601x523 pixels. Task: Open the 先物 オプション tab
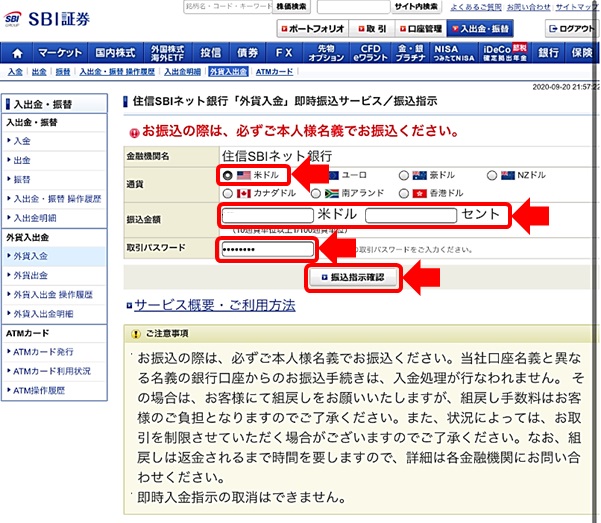pos(326,53)
